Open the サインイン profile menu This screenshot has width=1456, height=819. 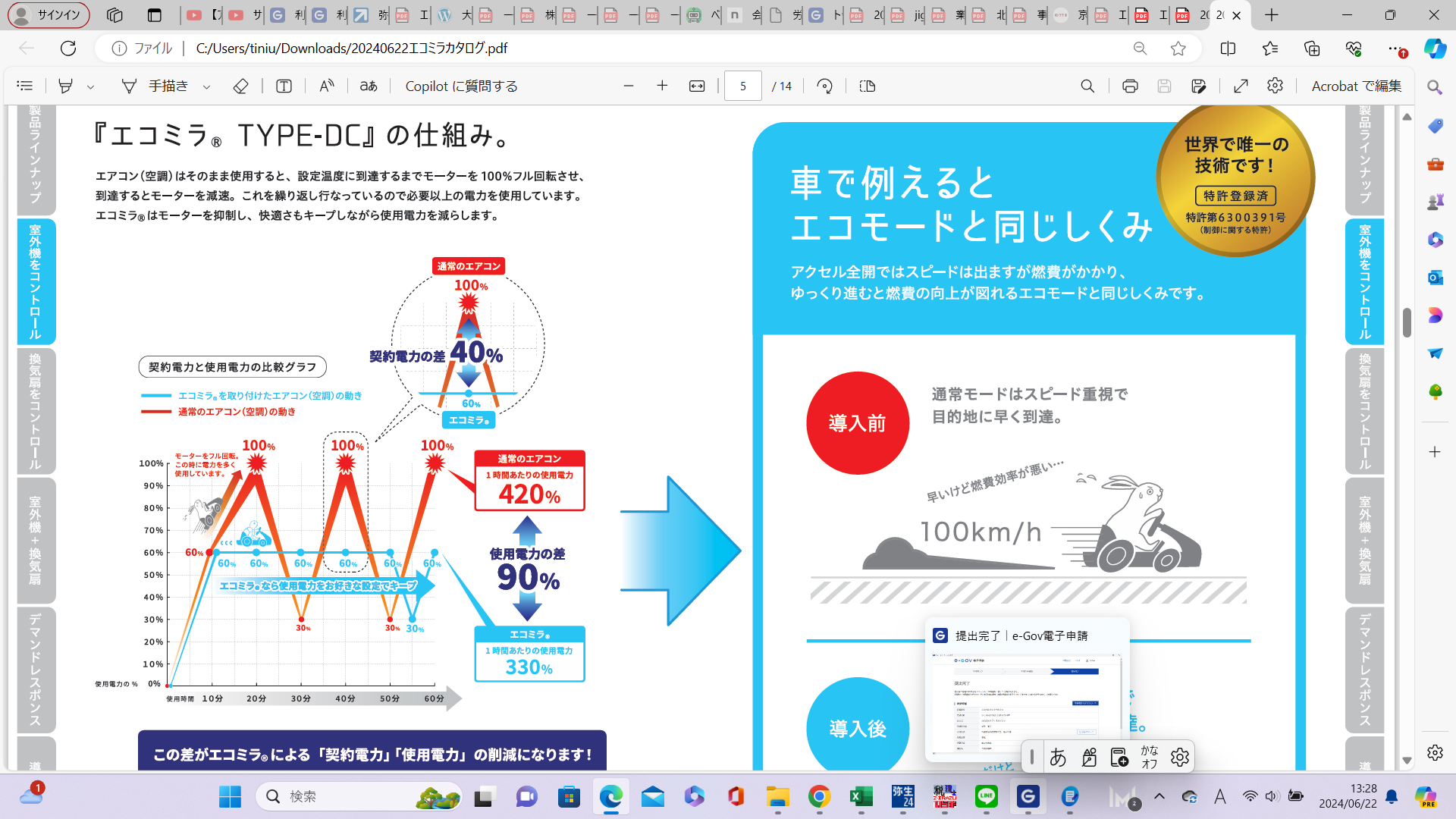49,14
